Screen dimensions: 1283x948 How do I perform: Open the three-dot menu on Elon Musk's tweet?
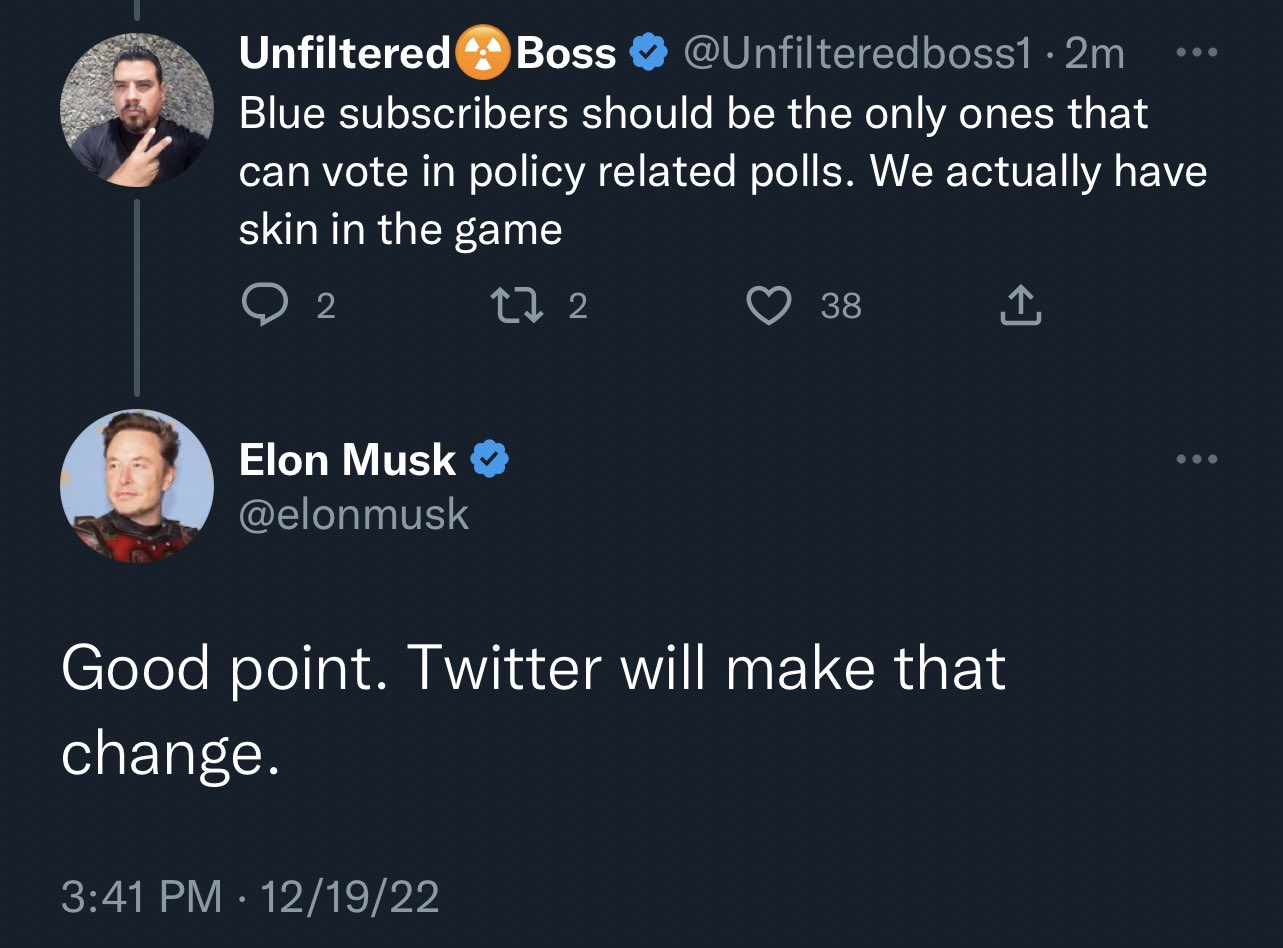click(1194, 459)
